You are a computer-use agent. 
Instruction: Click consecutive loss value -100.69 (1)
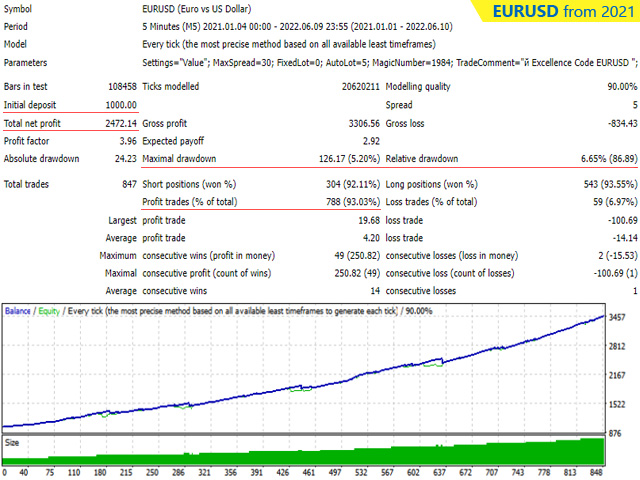click(x=616, y=273)
